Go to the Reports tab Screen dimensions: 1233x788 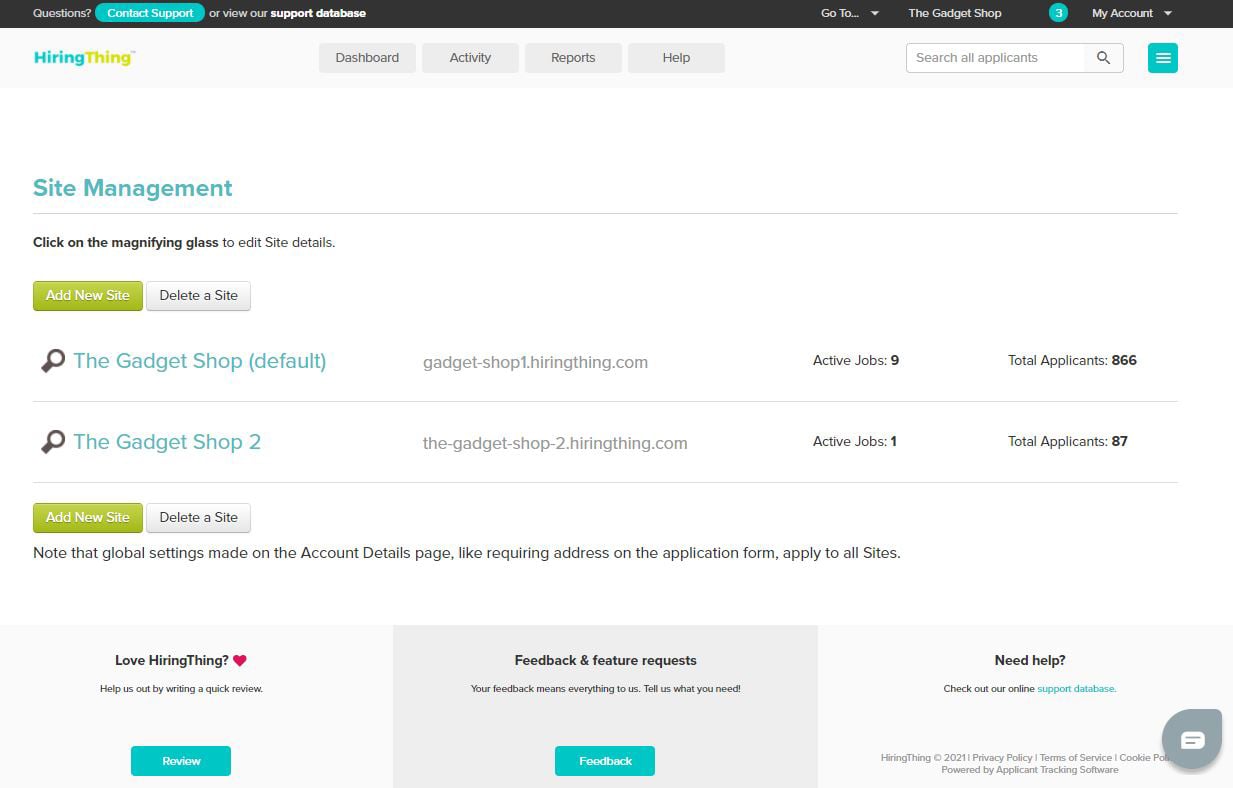(573, 58)
